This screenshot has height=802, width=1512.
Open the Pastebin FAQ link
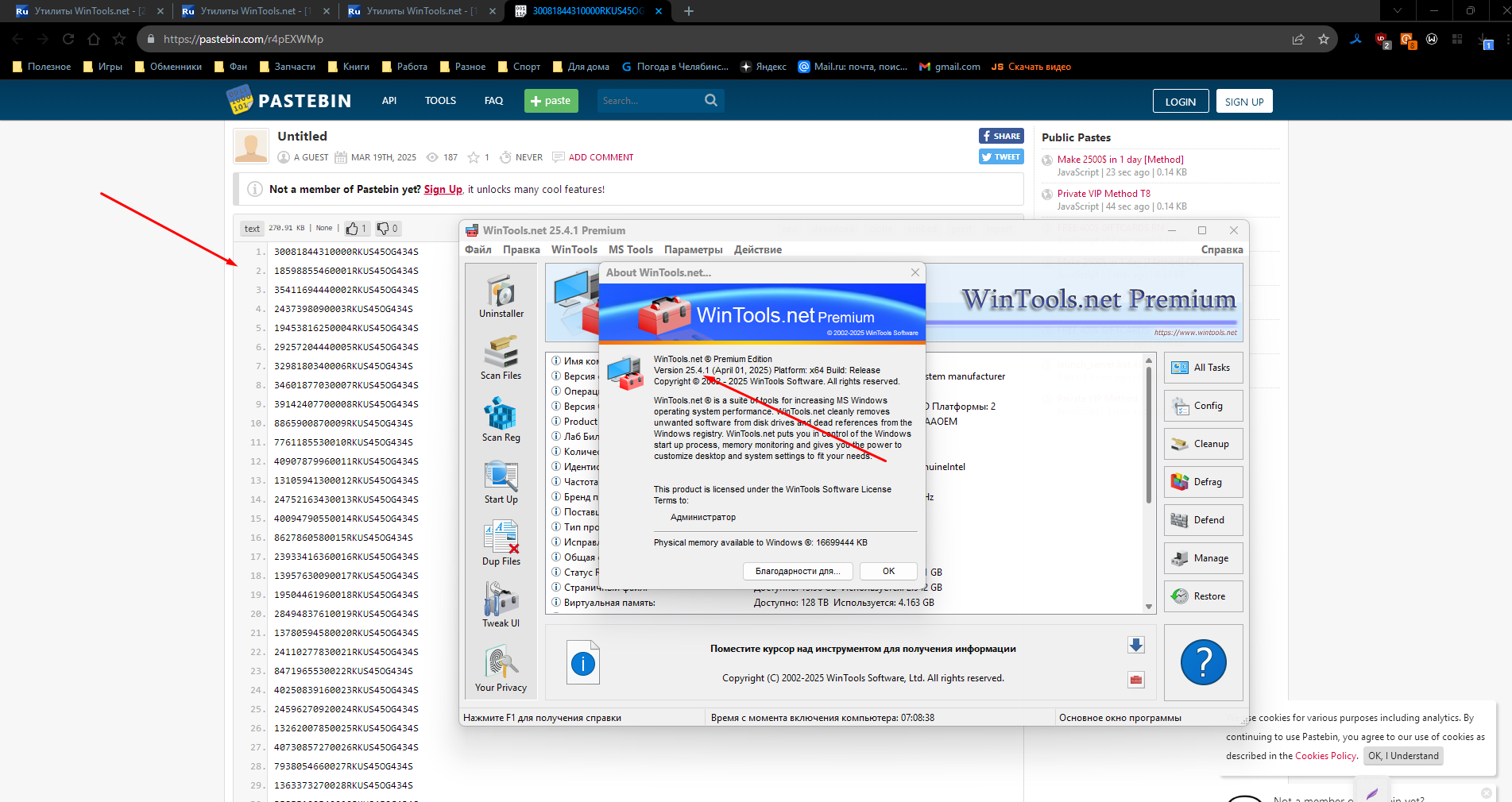coord(493,101)
